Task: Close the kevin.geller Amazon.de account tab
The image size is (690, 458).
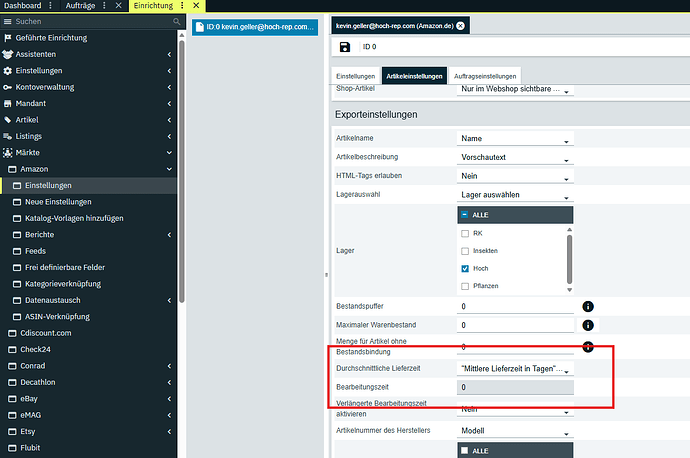Action: 460,26
